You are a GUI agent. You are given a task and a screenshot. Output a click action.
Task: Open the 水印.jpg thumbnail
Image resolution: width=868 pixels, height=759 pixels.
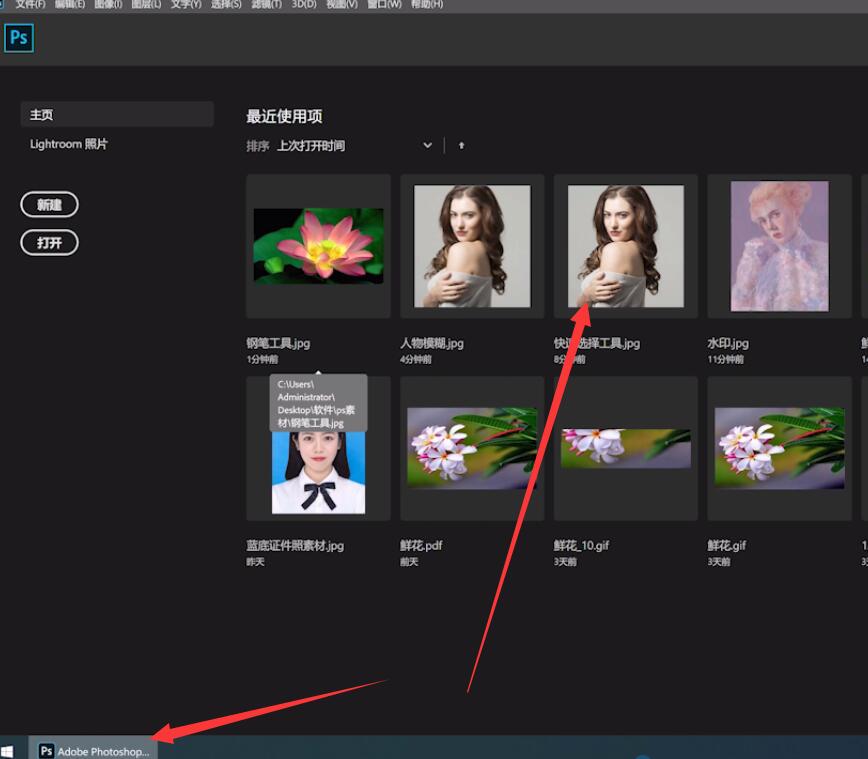(779, 246)
